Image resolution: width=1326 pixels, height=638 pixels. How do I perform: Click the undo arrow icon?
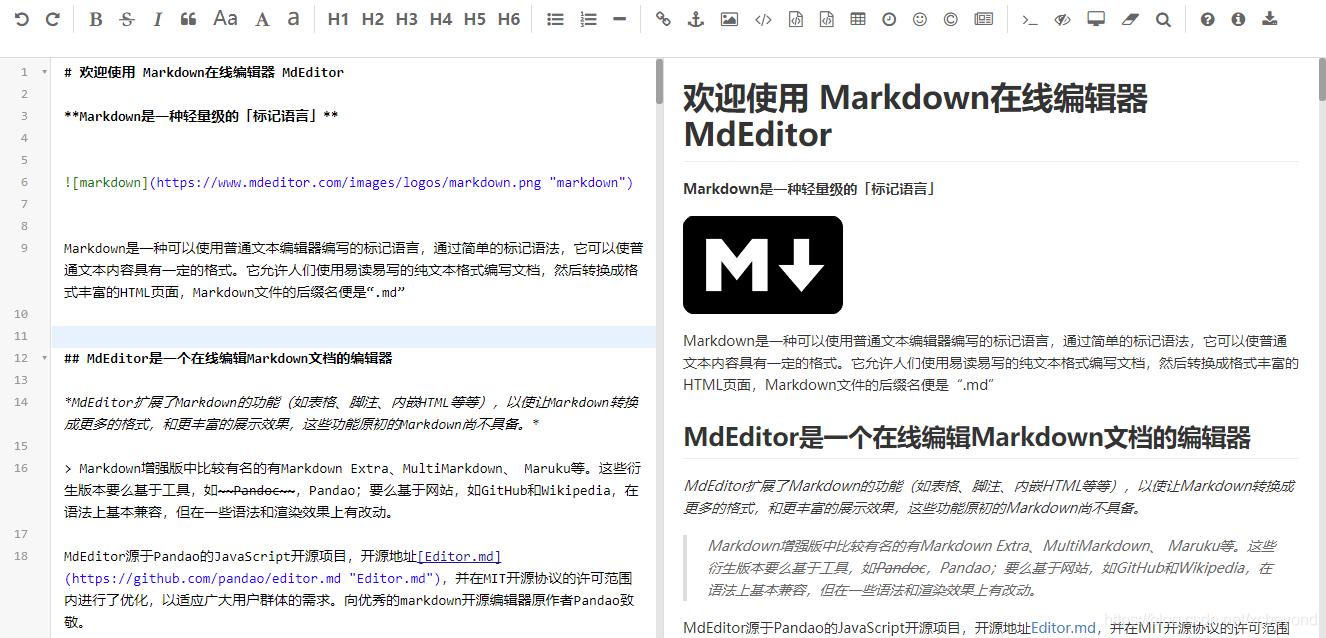21,19
